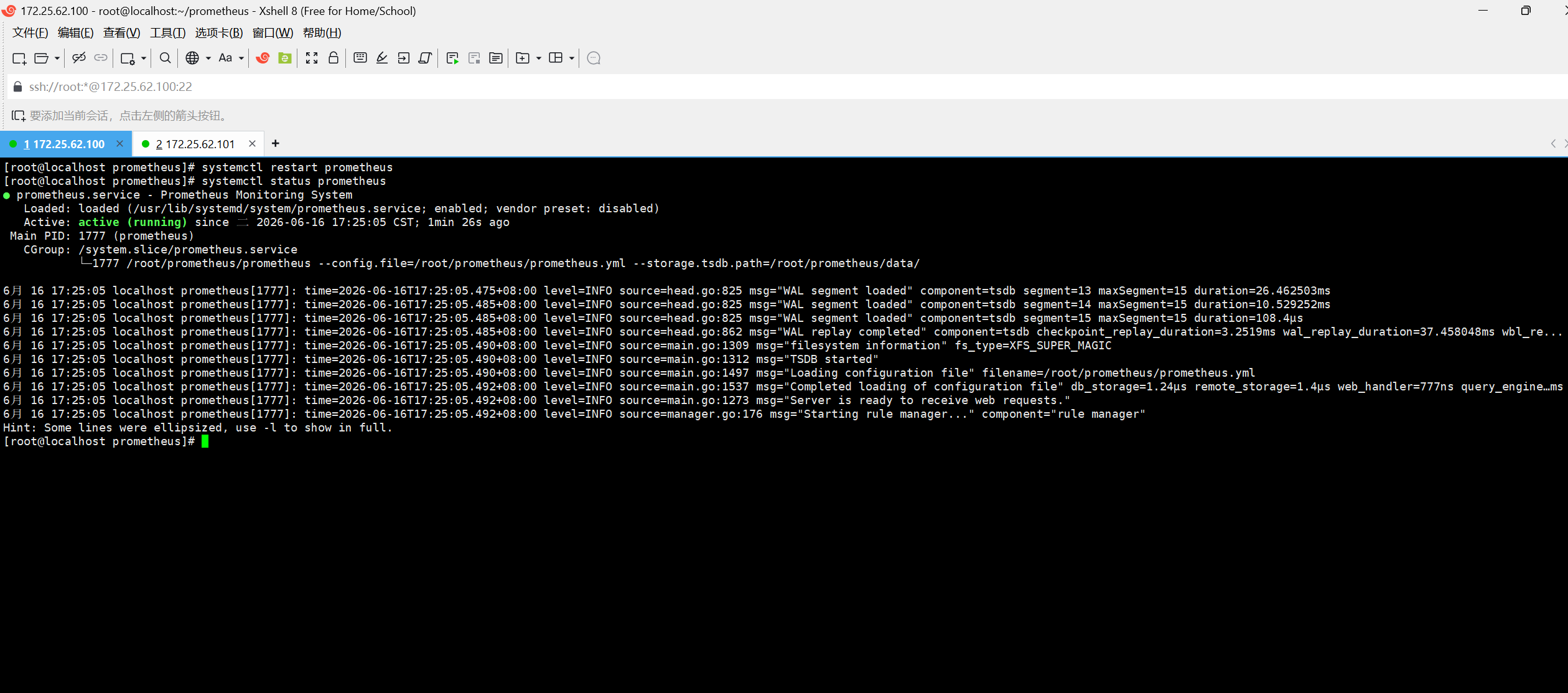The width and height of the screenshot is (1568, 693).
Task: Open the 工具(T) menu
Action: [167, 33]
